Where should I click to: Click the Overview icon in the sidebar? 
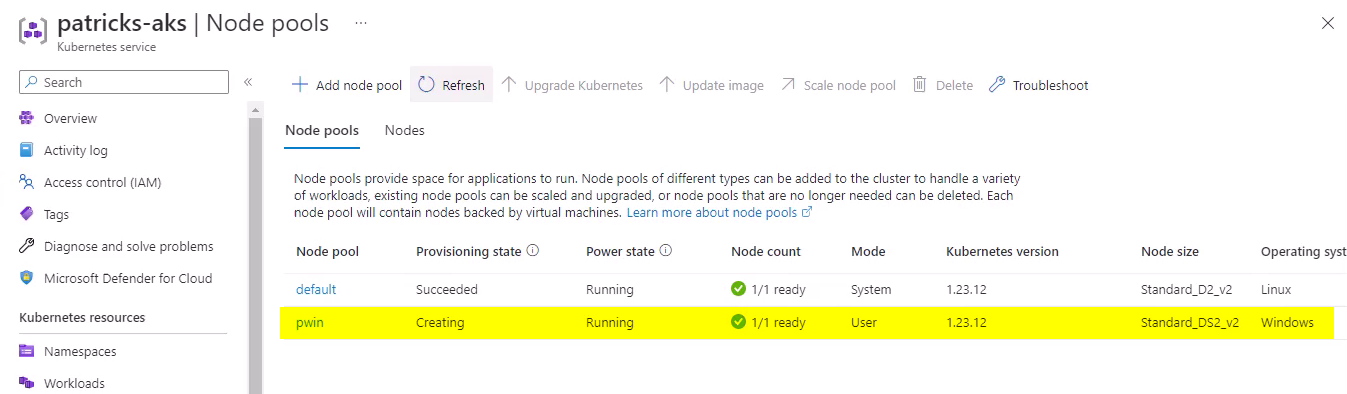click(x=27, y=118)
